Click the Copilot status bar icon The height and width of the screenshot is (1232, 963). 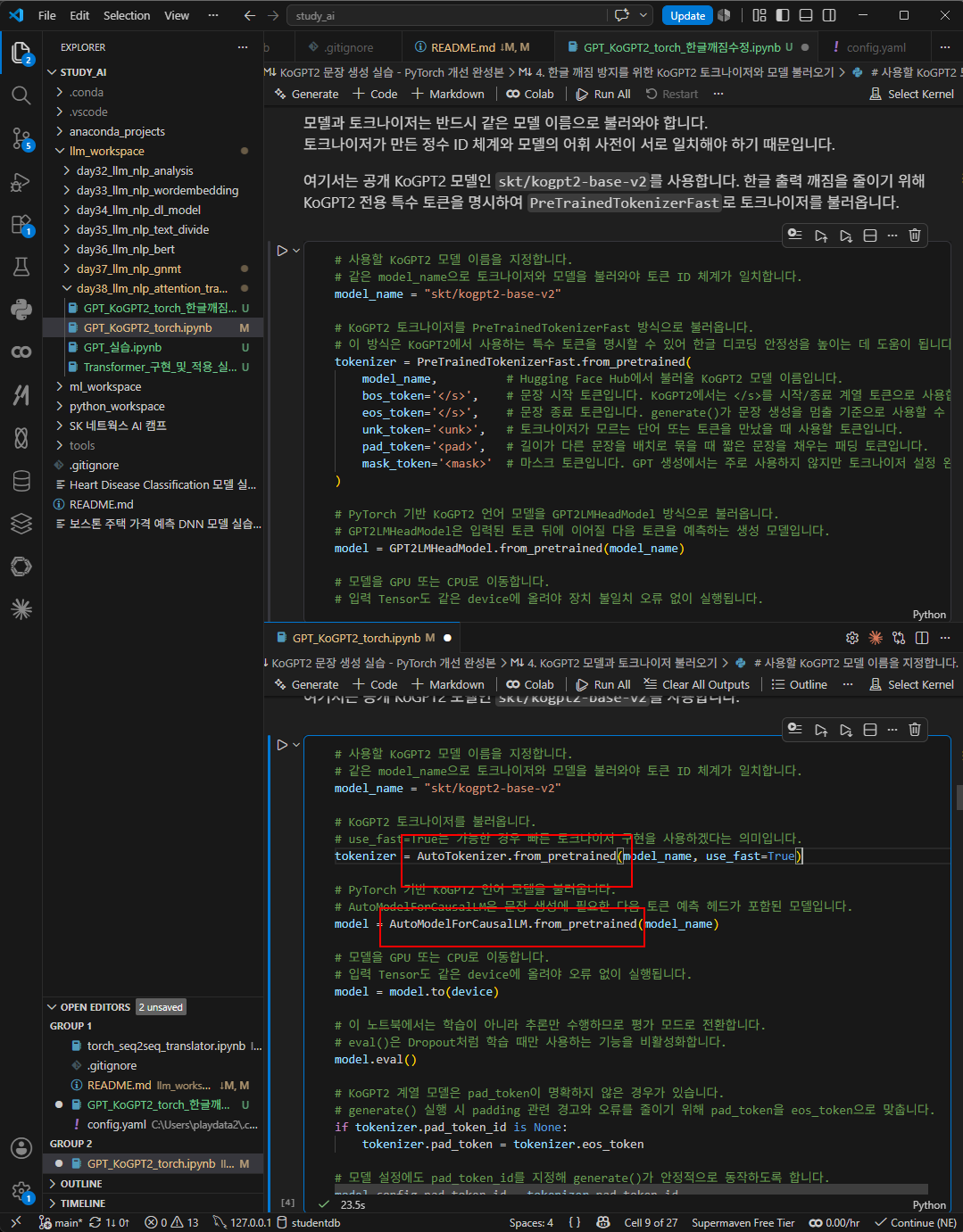click(603, 1222)
